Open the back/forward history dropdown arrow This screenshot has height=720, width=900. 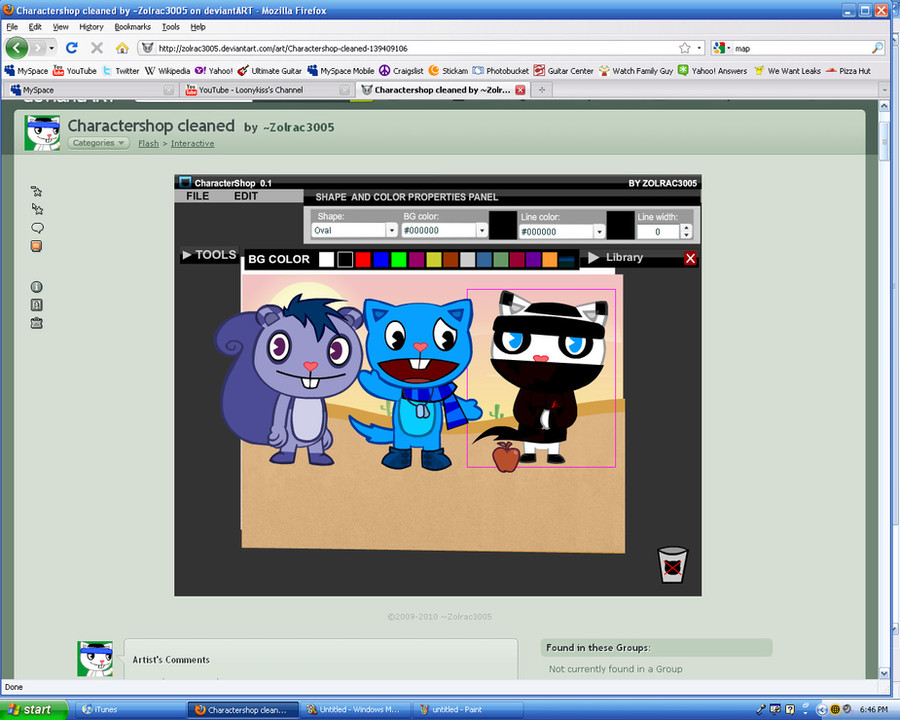pos(52,48)
